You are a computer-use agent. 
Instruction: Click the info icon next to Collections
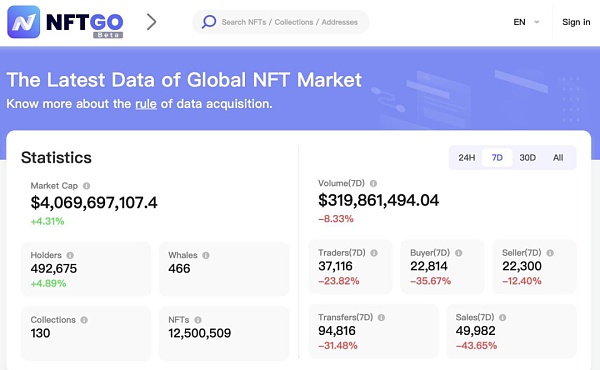click(84, 320)
